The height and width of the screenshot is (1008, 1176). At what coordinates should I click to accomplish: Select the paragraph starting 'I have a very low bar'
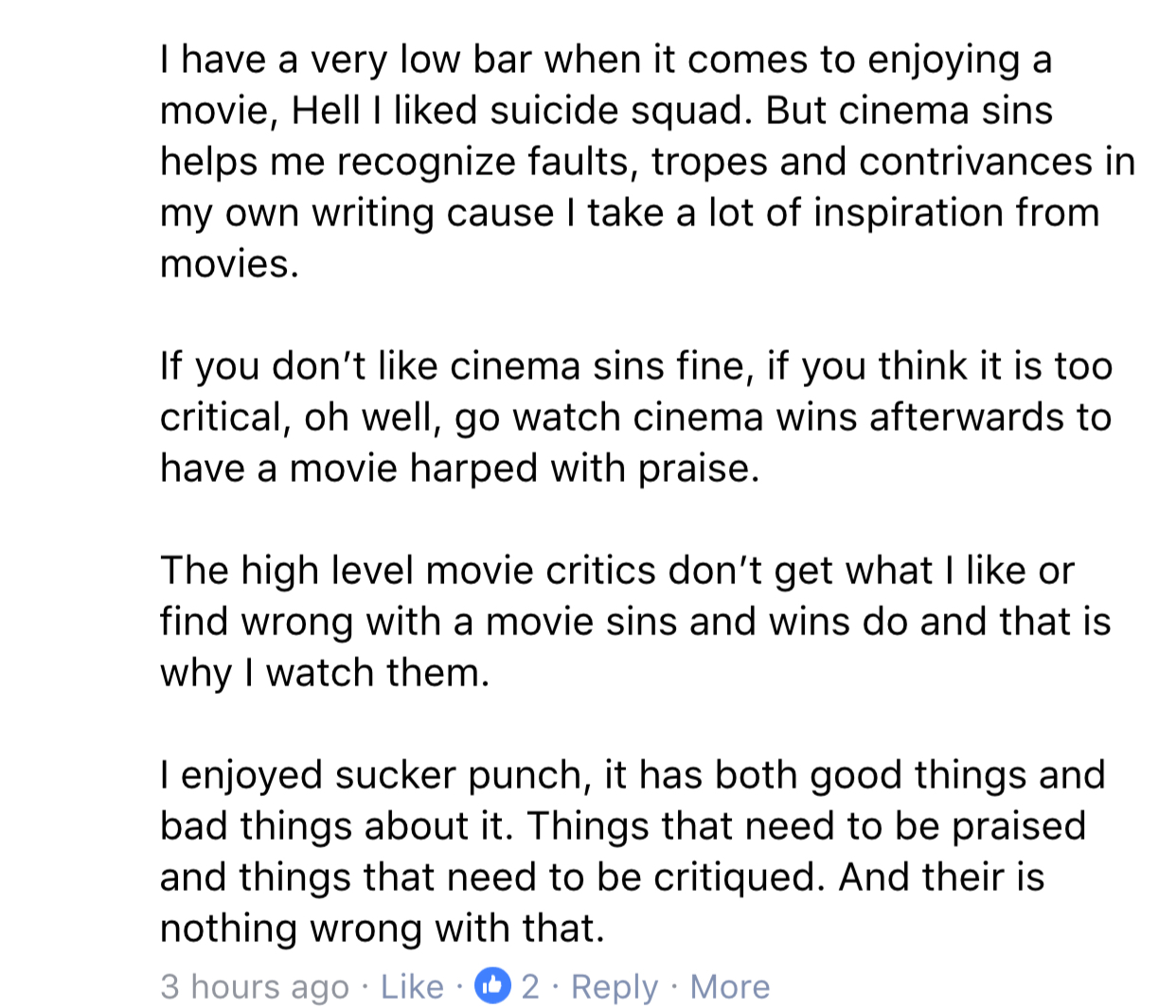coord(648,162)
